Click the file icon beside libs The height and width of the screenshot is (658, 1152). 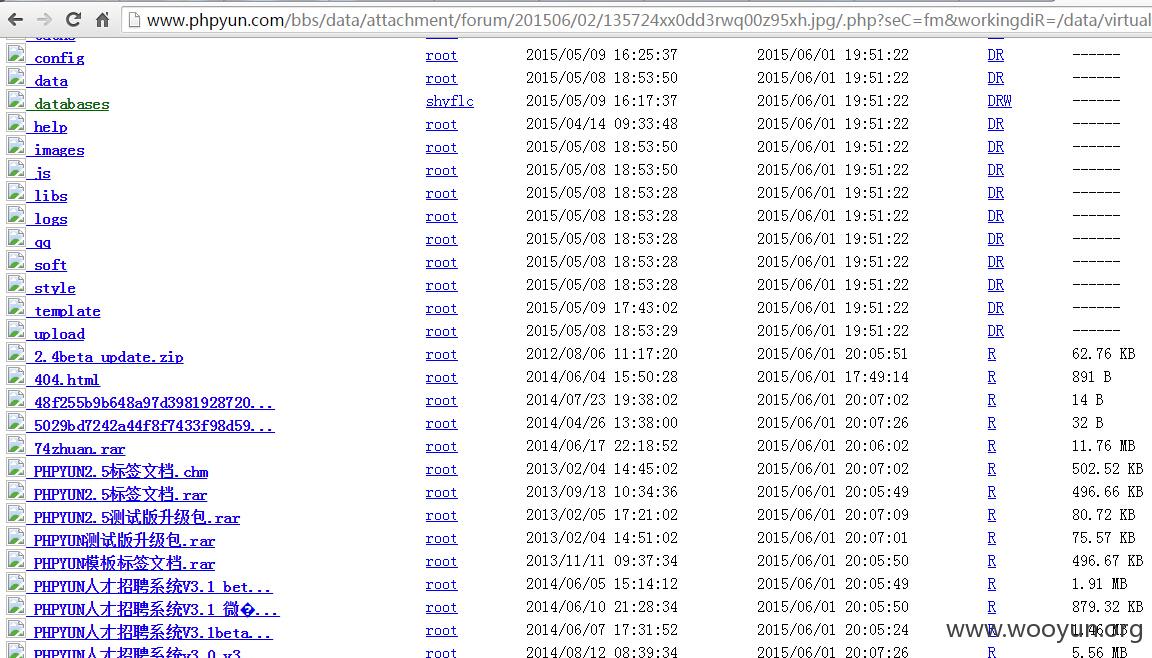click(16, 192)
